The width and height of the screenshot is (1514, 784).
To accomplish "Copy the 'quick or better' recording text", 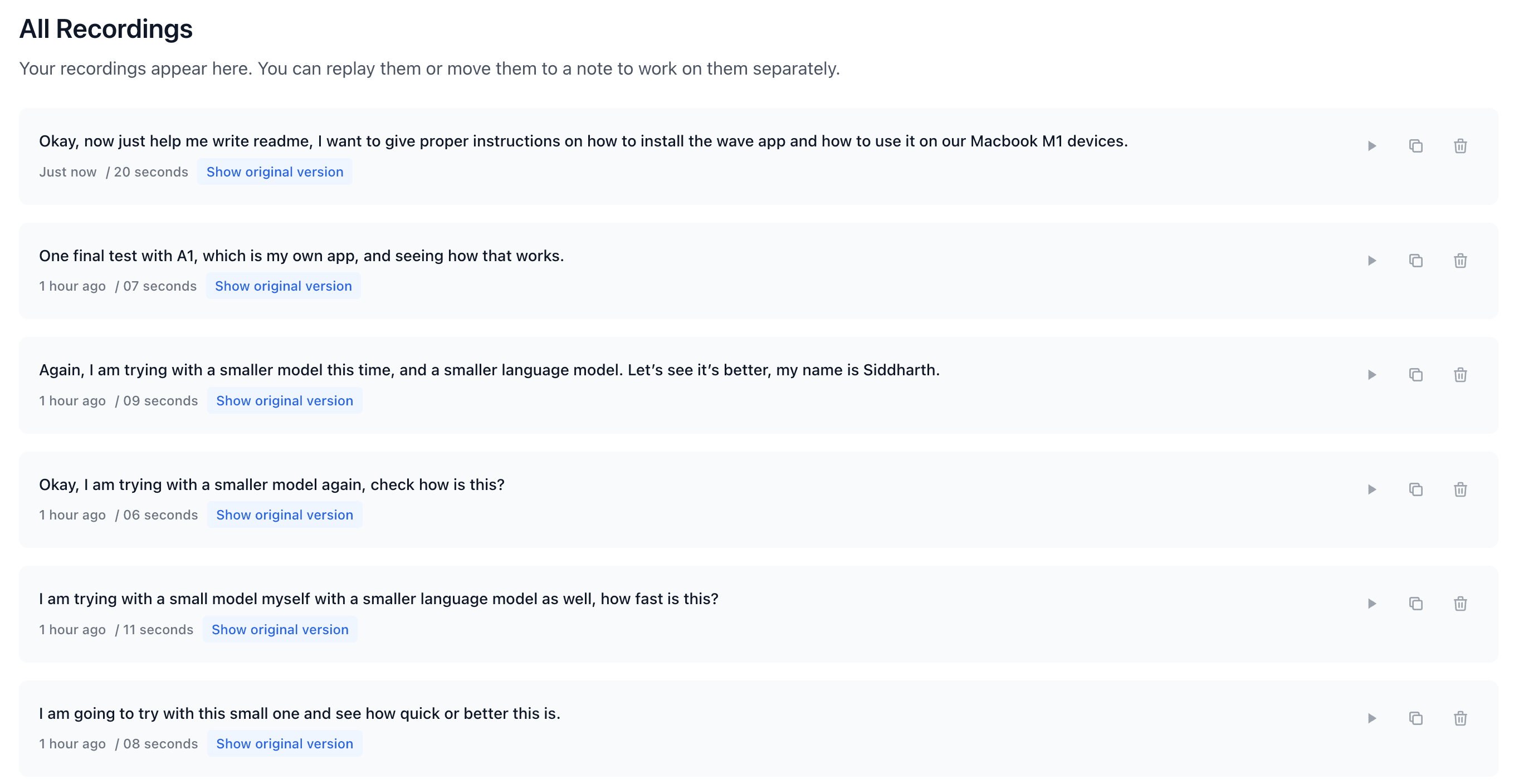I will [x=1416, y=718].
